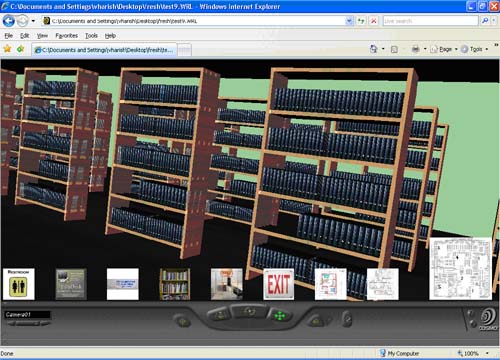Click the Refresh page icon

[361, 21]
